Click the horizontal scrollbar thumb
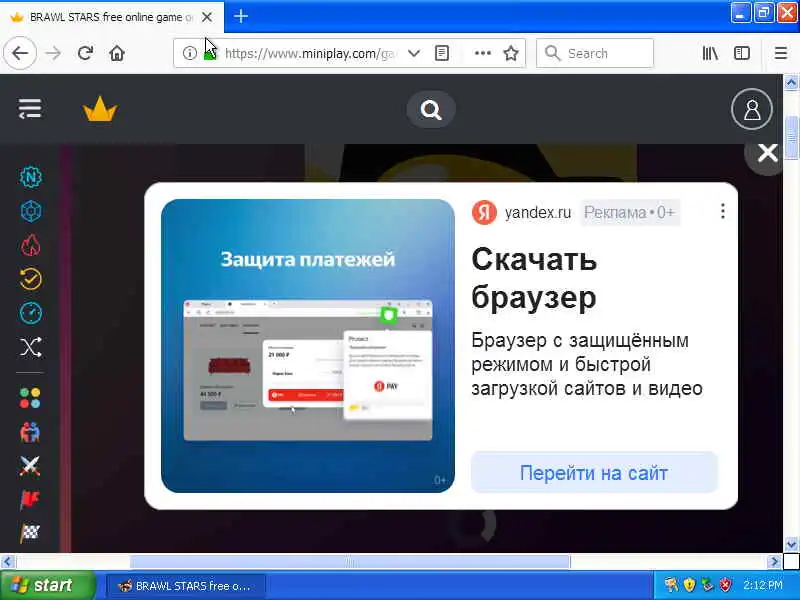Screen dimensions: 800x600 350,562
